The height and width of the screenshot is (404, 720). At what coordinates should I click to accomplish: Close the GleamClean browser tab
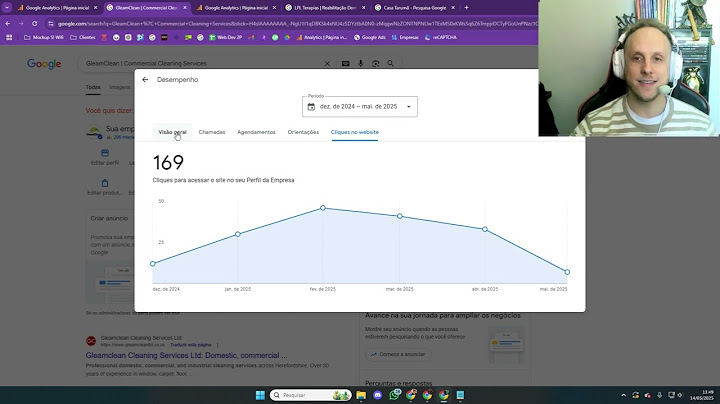[x=185, y=8]
